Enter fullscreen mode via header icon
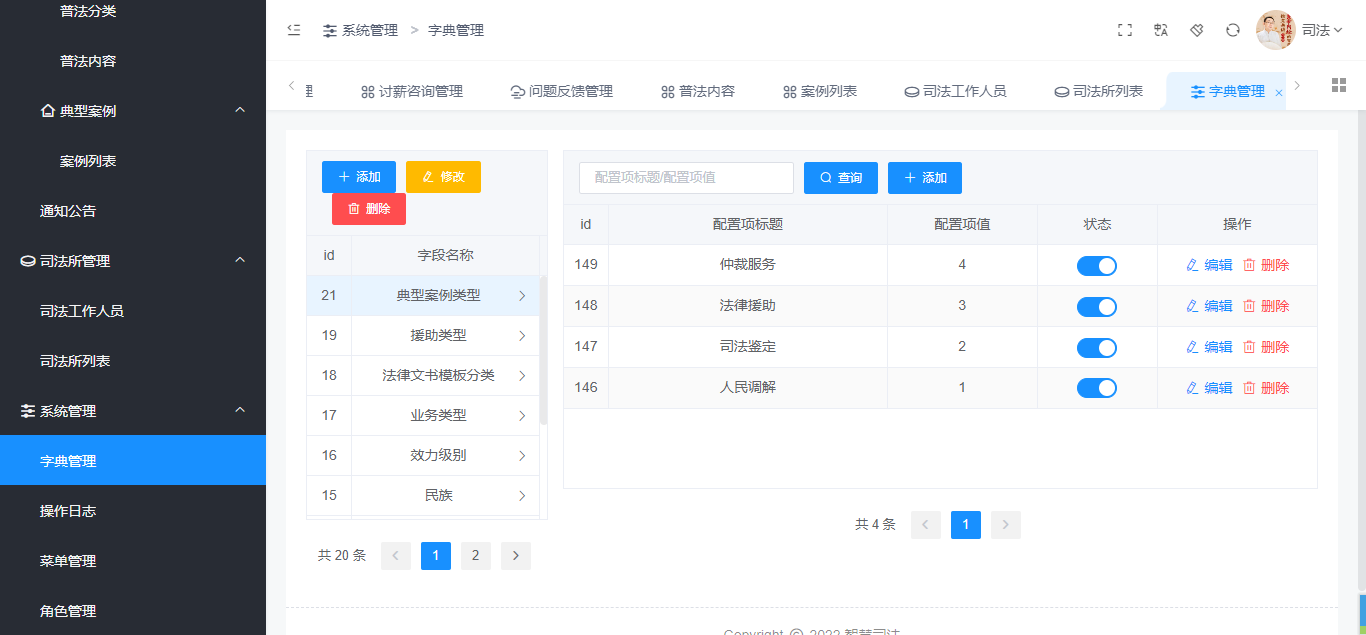The width and height of the screenshot is (1366, 635). [1125, 30]
